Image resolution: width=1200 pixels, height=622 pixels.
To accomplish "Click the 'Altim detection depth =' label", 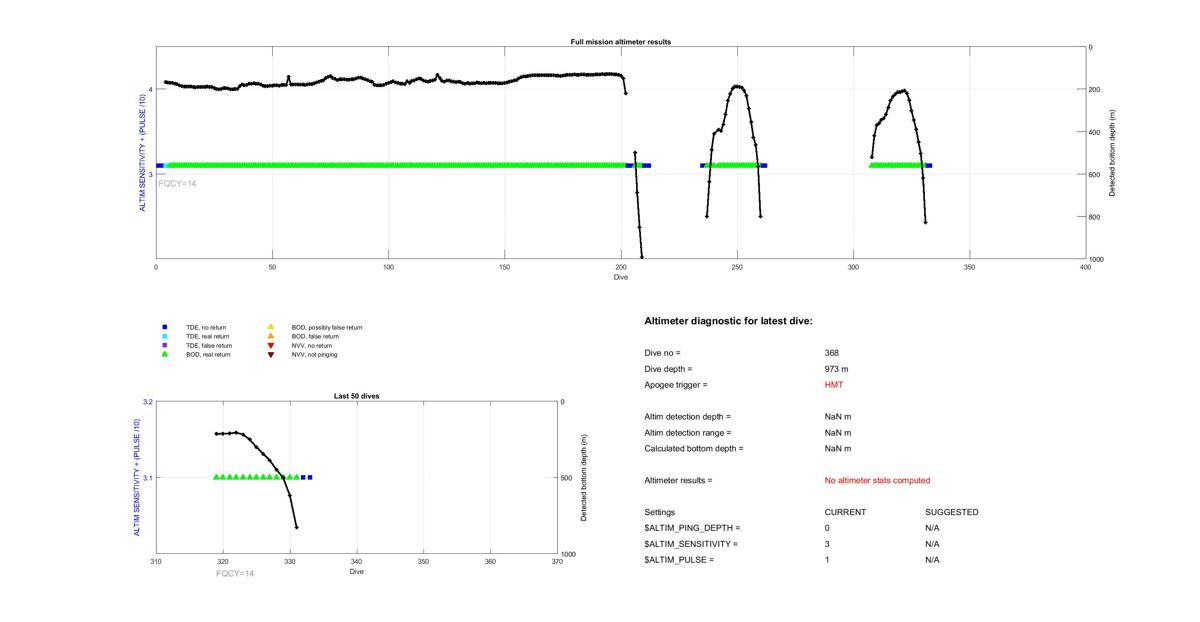I will point(688,417).
